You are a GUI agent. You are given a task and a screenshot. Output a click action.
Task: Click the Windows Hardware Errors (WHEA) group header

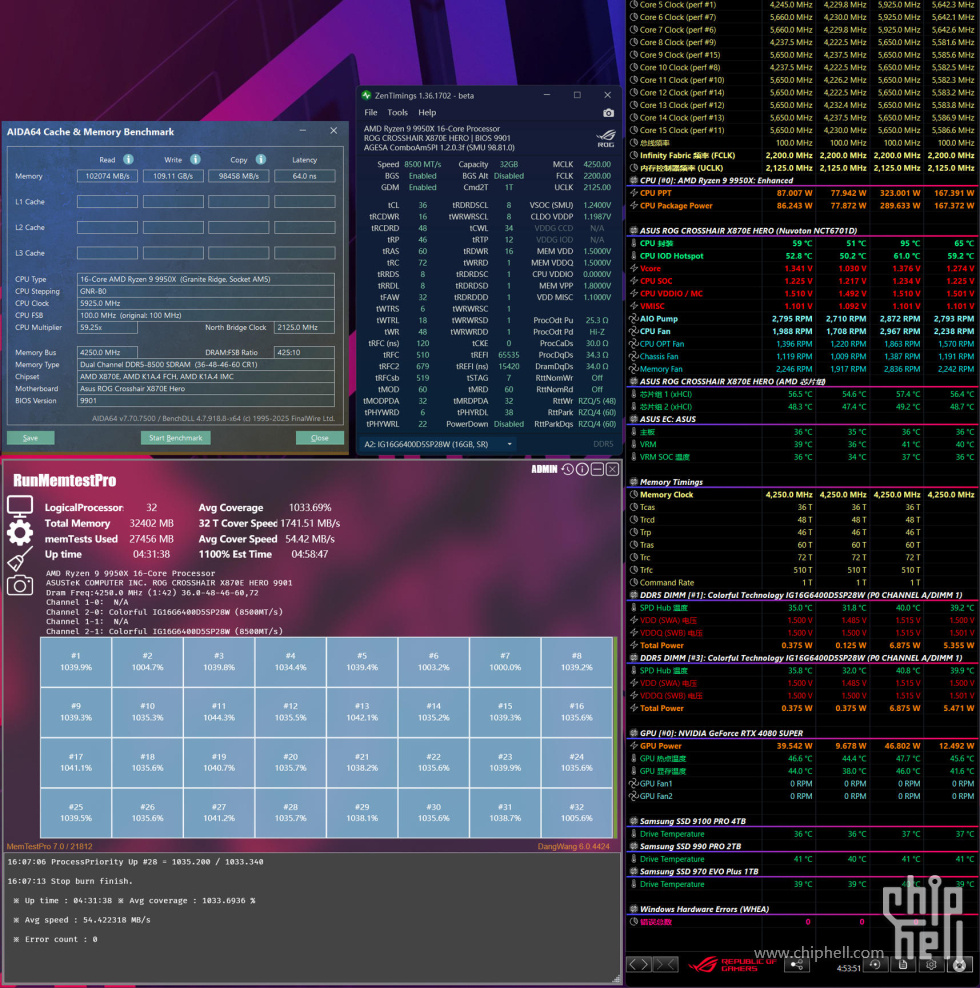tap(705, 909)
